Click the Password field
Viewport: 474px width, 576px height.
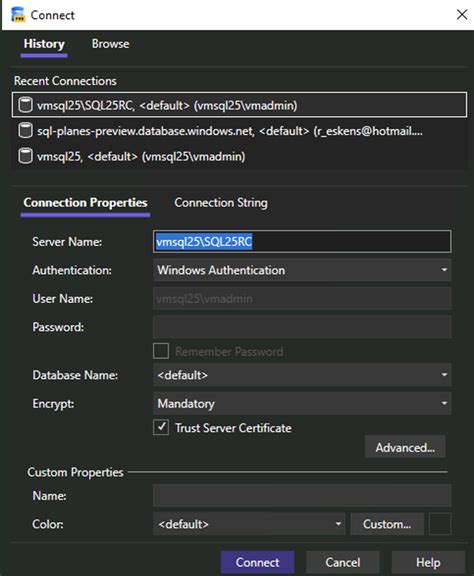(x=302, y=327)
